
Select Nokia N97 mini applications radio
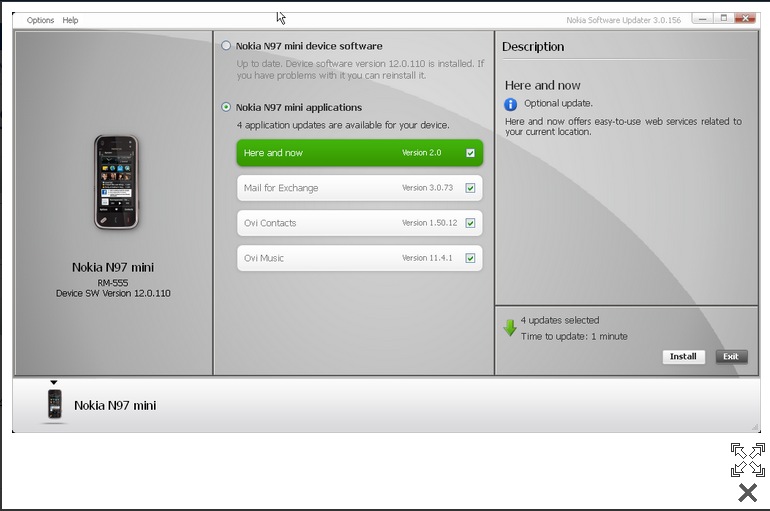click(x=226, y=107)
